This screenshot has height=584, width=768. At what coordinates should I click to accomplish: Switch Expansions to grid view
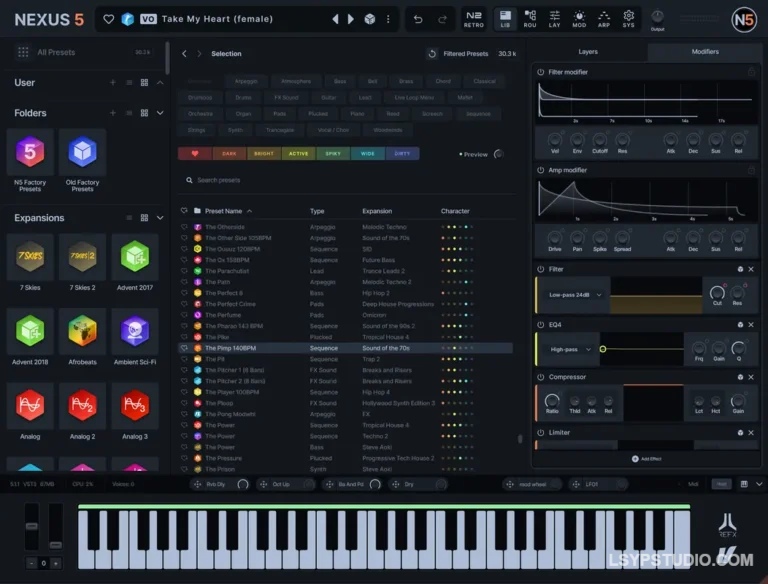tap(144, 218)
